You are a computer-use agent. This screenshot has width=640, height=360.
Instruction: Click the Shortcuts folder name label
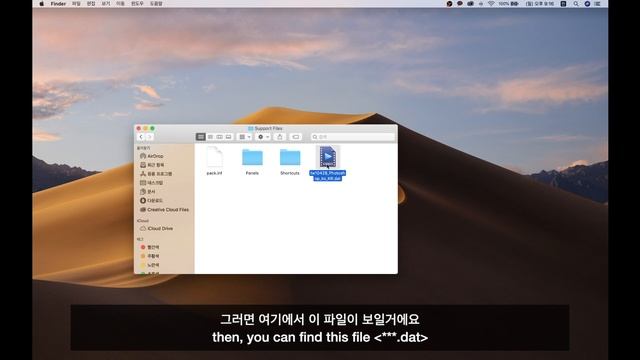click(290, 173)
